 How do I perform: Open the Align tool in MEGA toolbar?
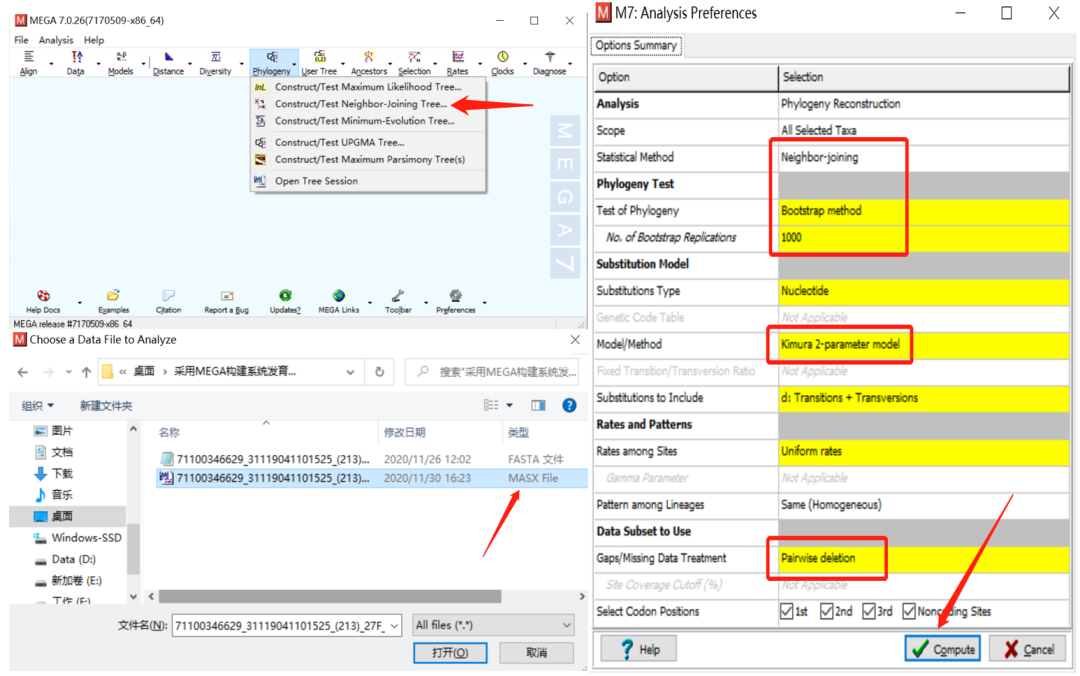[x=28, y=62]
